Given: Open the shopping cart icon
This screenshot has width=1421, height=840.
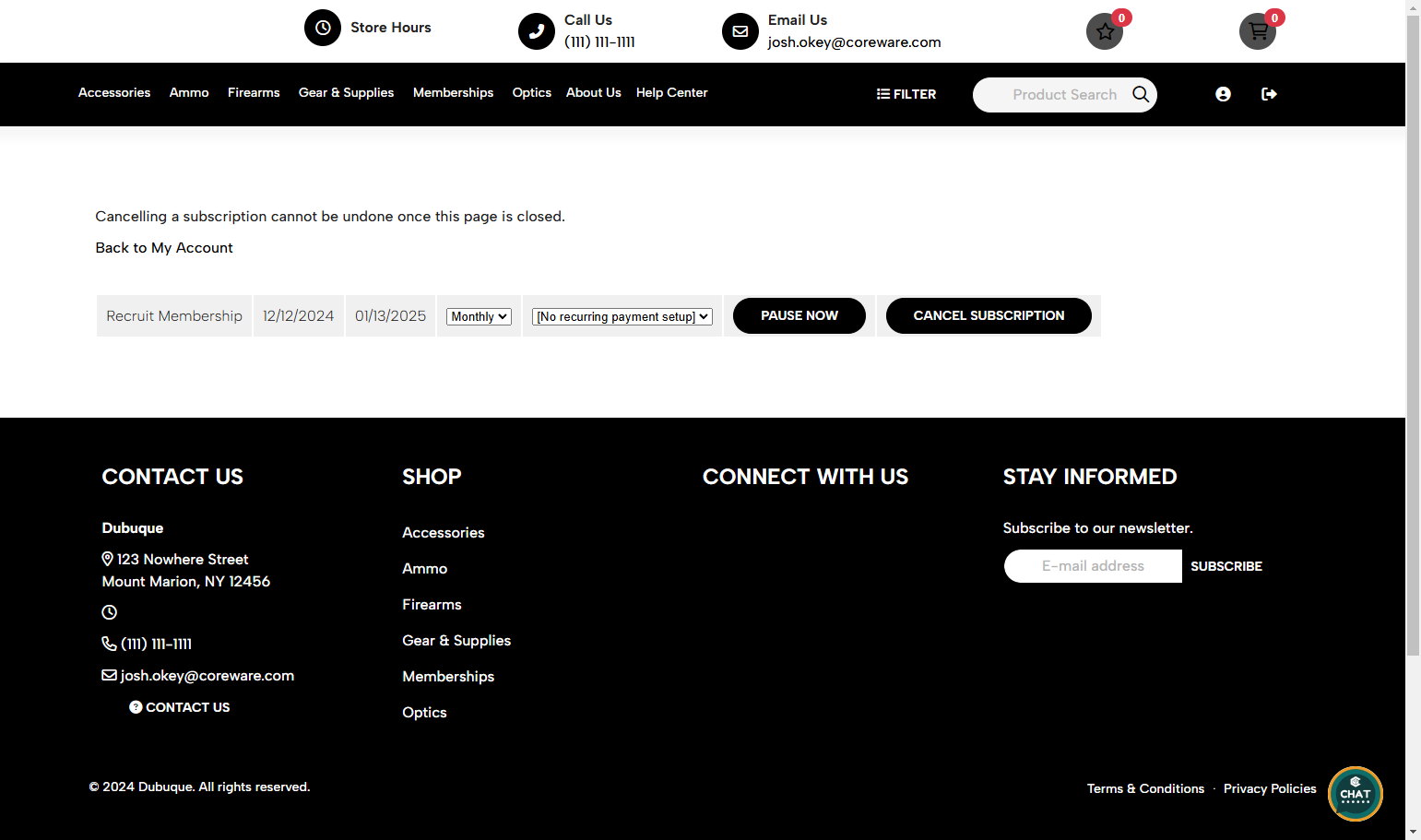Looking at the screenshot, I should pos(1258,31).
